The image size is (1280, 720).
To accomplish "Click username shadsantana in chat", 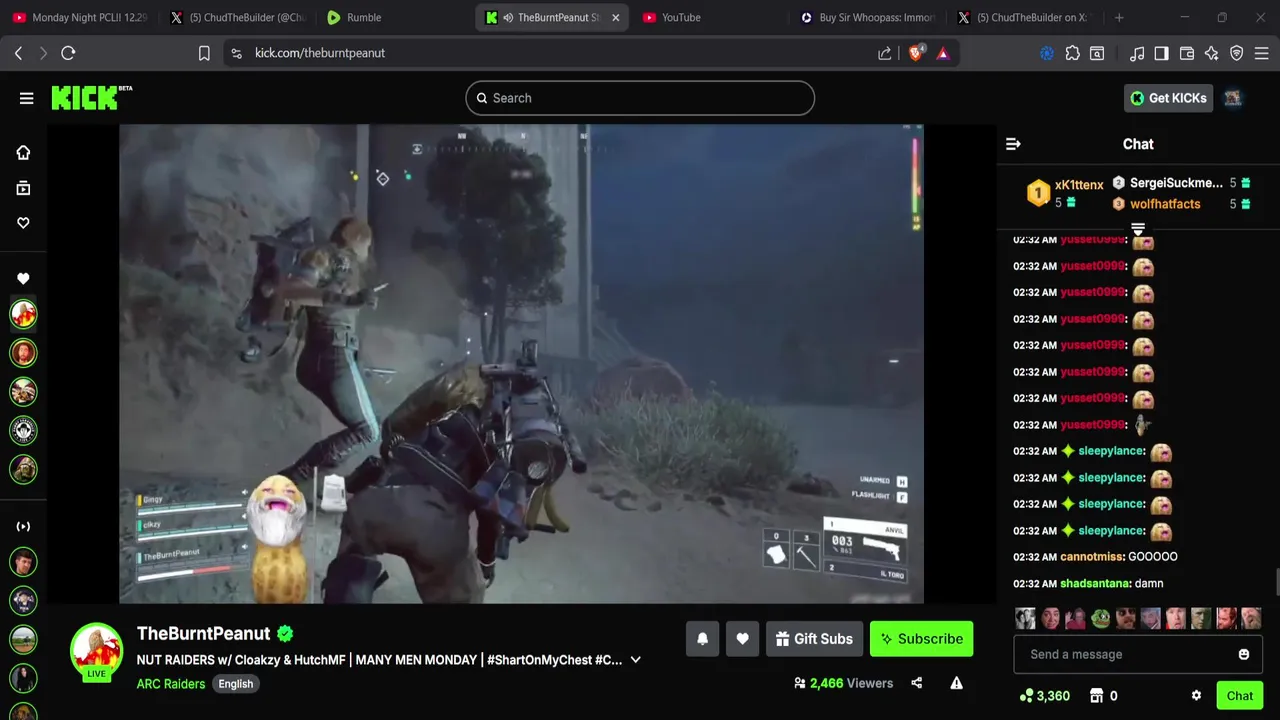I will (1094, 583).
